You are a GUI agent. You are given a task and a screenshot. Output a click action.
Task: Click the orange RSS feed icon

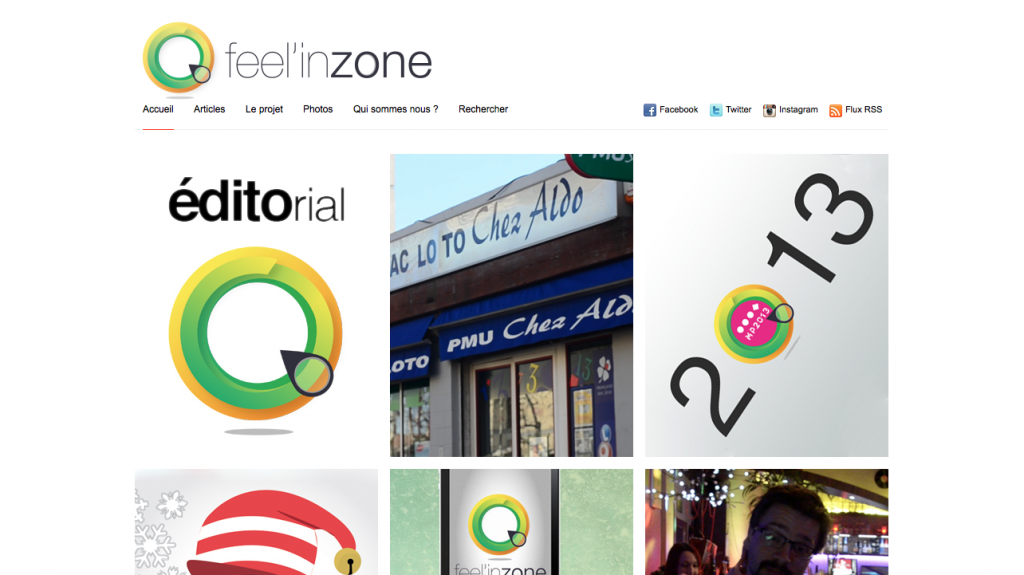click(x=835, y=110)
